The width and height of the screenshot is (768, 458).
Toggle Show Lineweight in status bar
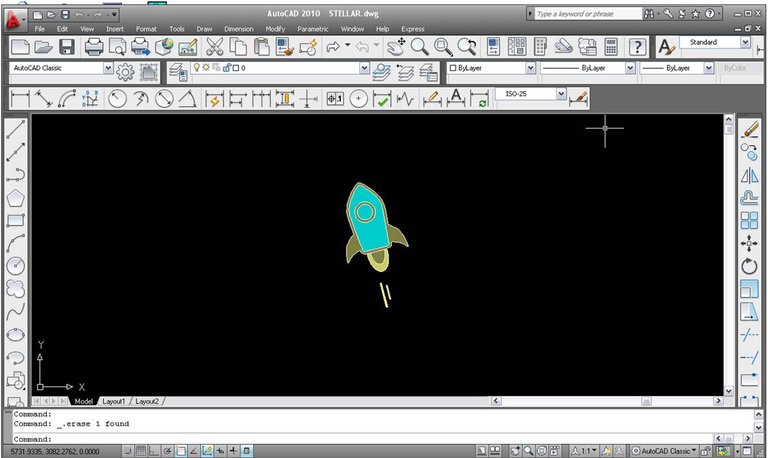click(x=233, y=451)
